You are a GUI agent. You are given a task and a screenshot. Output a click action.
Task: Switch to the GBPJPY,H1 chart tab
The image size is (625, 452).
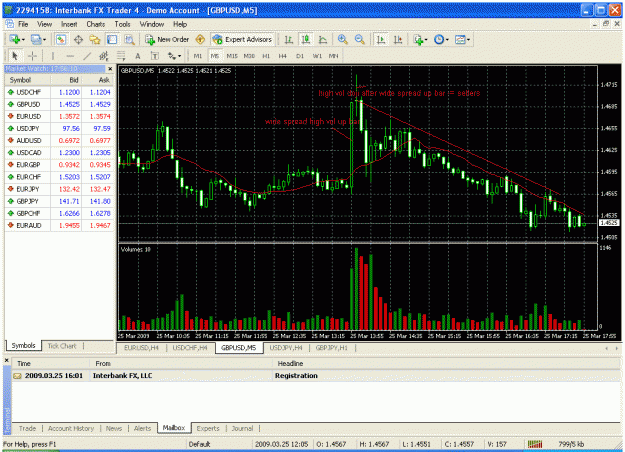click(332, 348)
